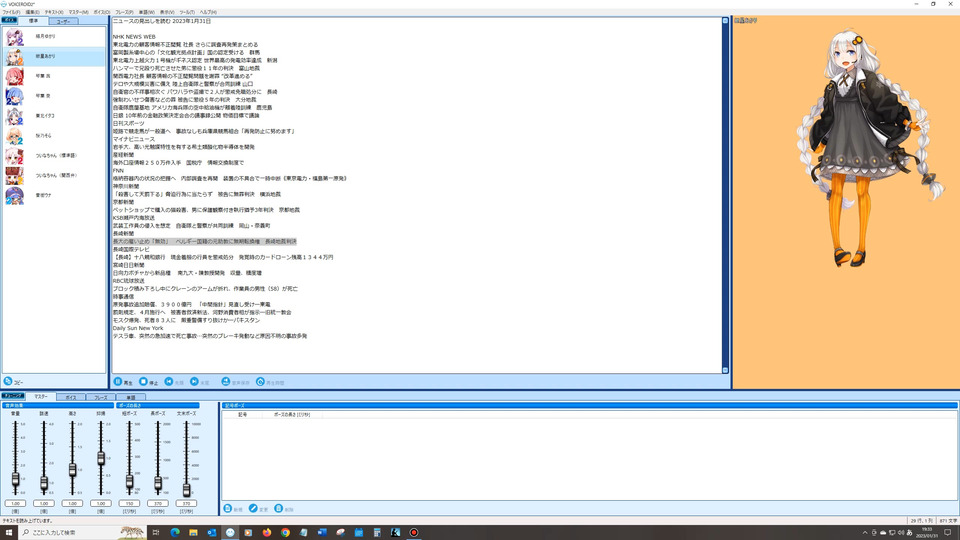This screenshot has height=540, width=960.
Task: Open the マスター tuning tab
Action: pos(40,397)
